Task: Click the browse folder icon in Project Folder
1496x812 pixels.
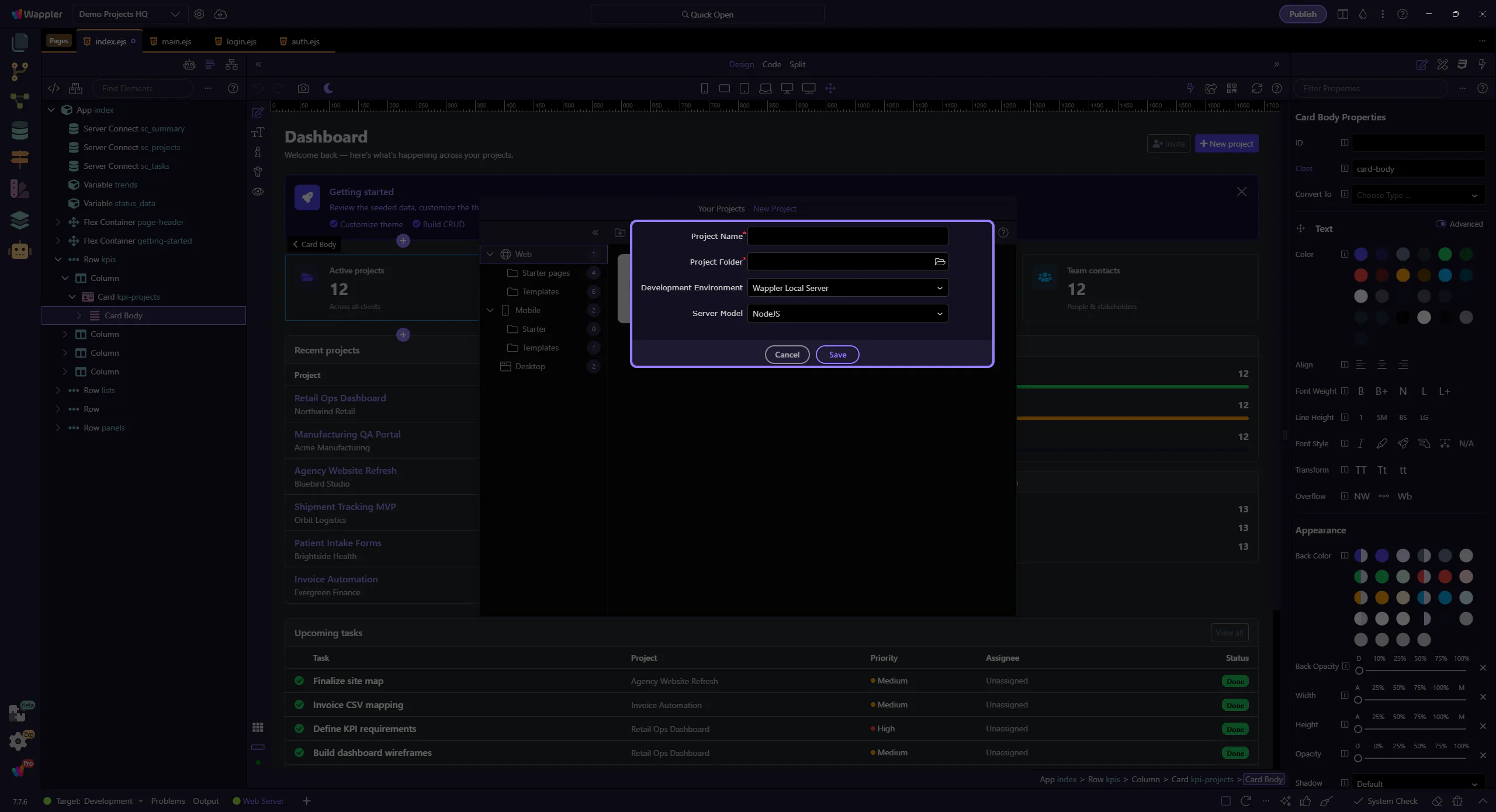Action: point(940,262)
